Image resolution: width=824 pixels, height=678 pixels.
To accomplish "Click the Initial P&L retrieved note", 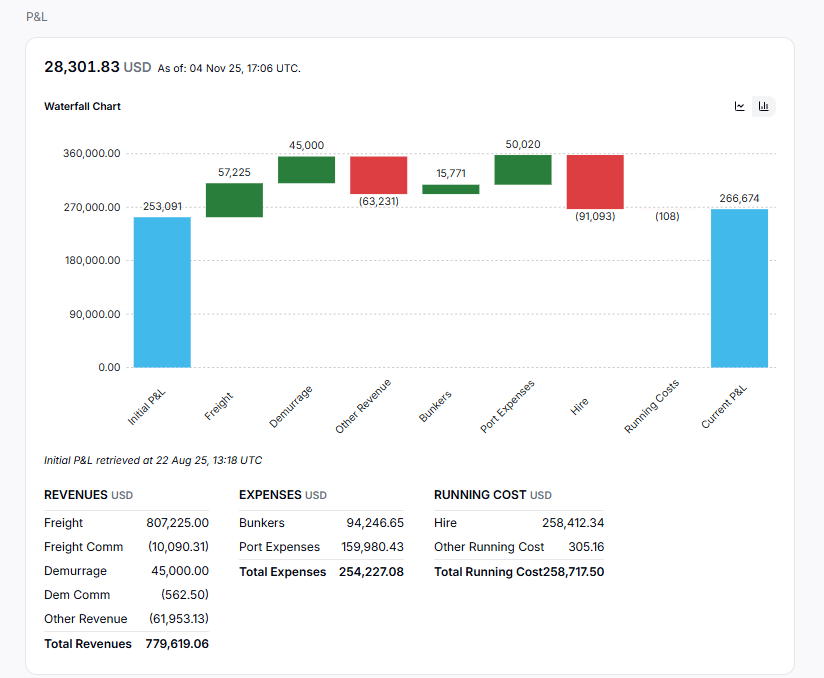I will click(153, 460).
